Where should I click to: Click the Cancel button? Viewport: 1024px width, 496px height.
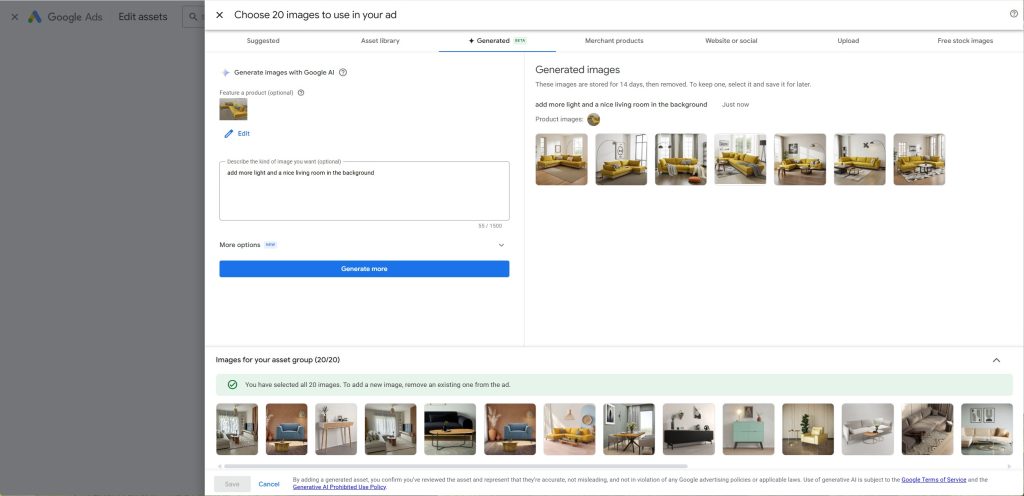(269, 484)
